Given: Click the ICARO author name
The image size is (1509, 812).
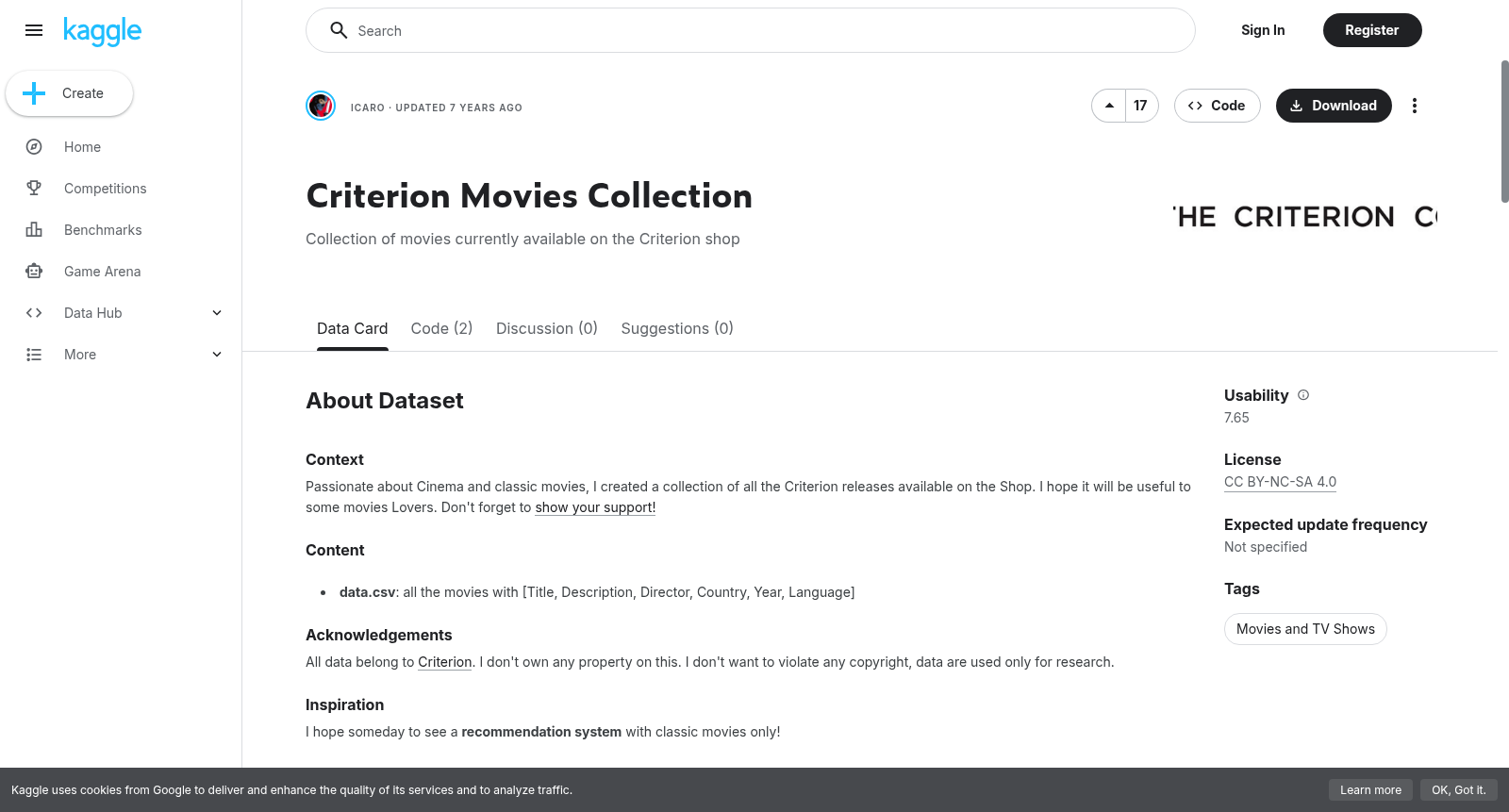Looking at the screenshot, I should 368,108.
